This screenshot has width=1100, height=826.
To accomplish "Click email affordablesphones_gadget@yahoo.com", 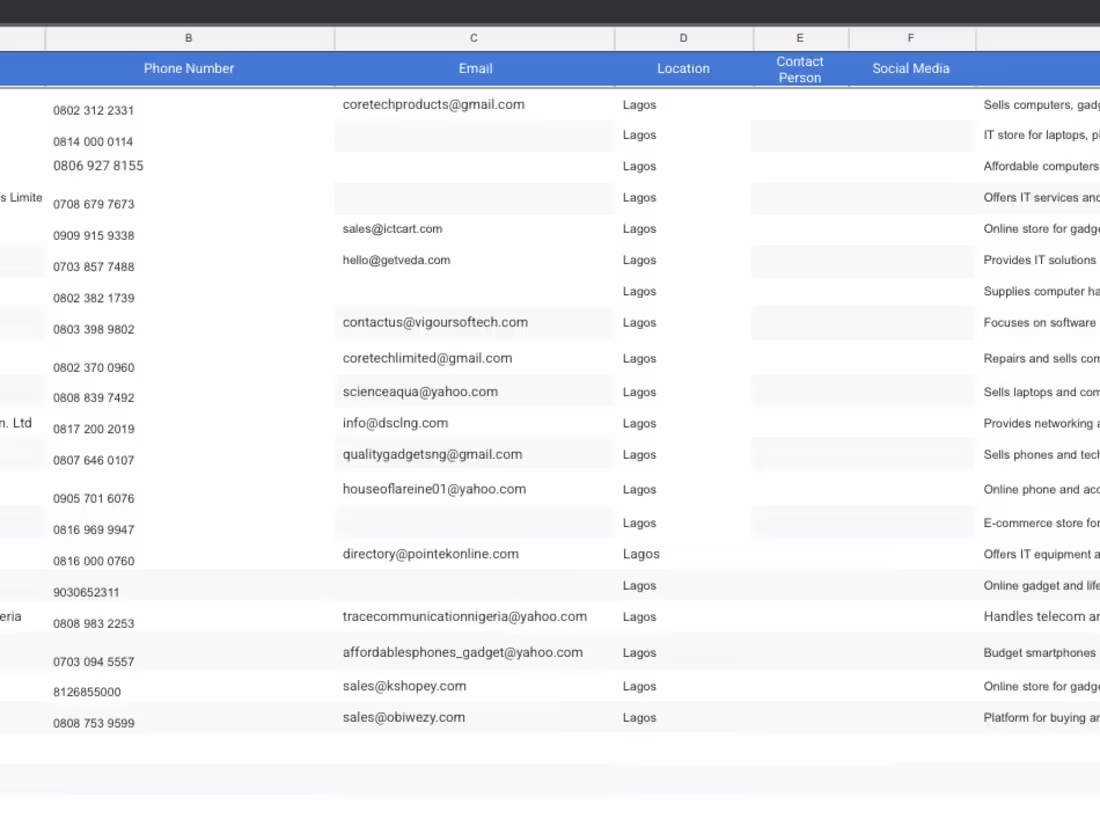I will coord(462,652).
